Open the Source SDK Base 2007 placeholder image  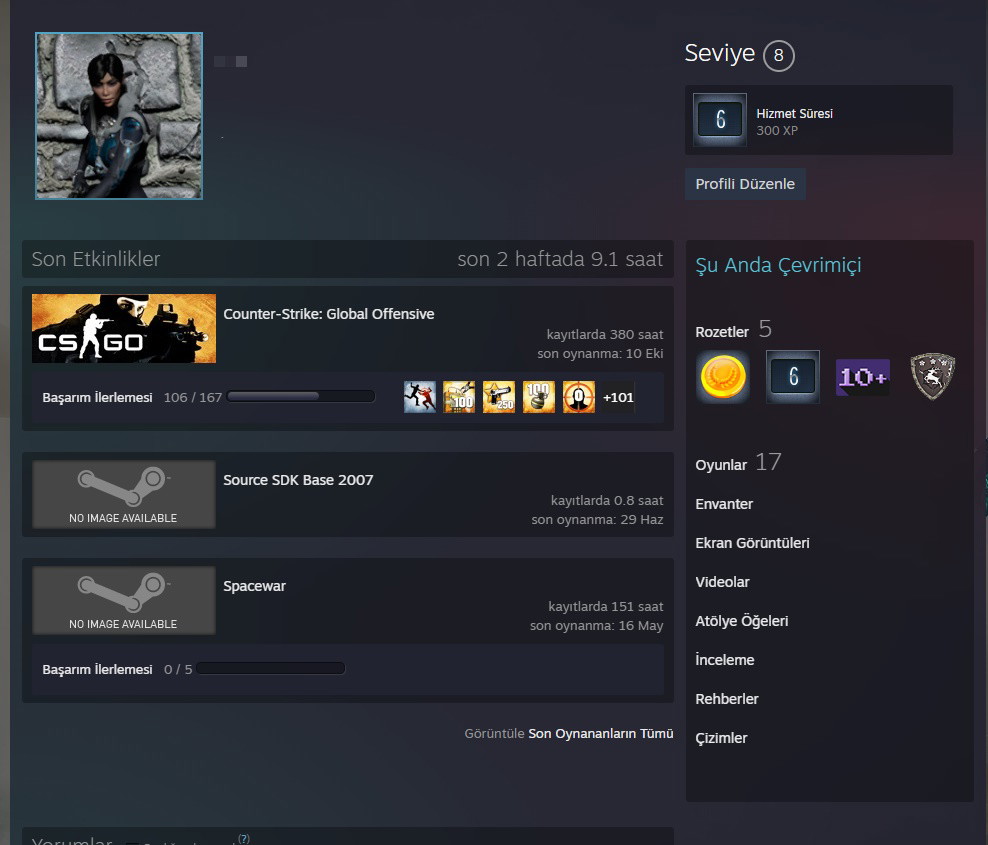[124, 494]
